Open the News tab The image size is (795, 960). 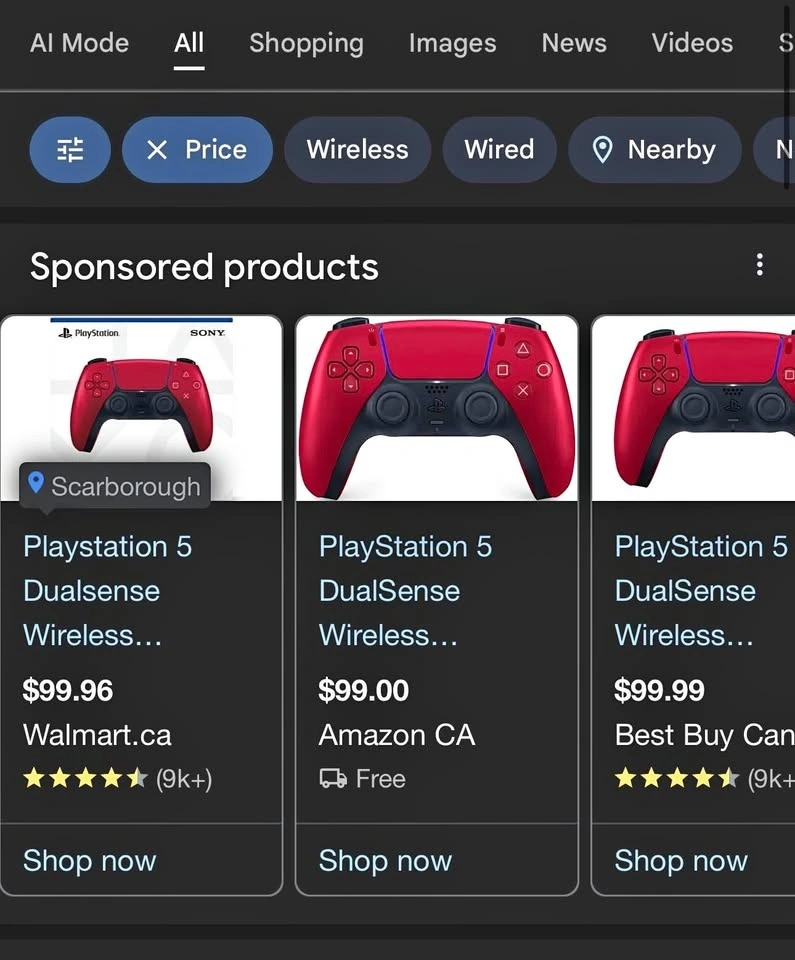pyautogui.click(x=574, y=43)
